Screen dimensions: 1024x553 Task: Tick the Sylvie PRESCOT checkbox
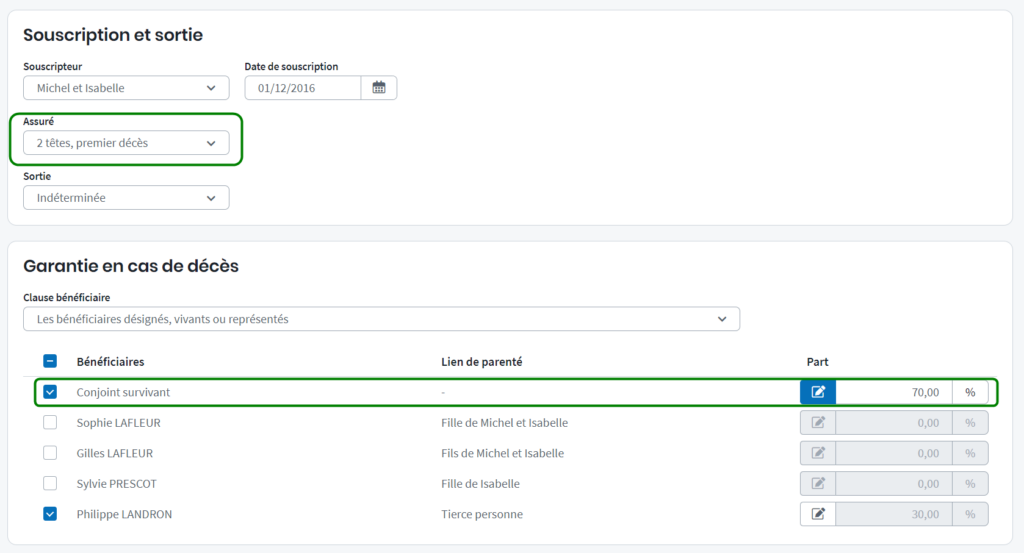coord(50,484)
